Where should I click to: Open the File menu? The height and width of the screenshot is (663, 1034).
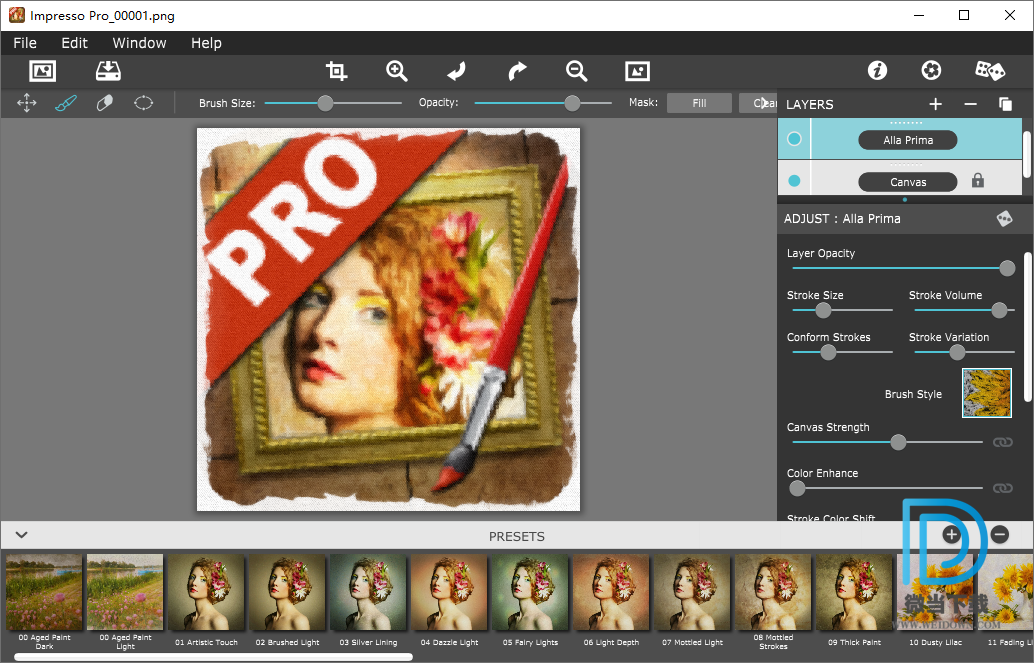click(x=25, y=43)
